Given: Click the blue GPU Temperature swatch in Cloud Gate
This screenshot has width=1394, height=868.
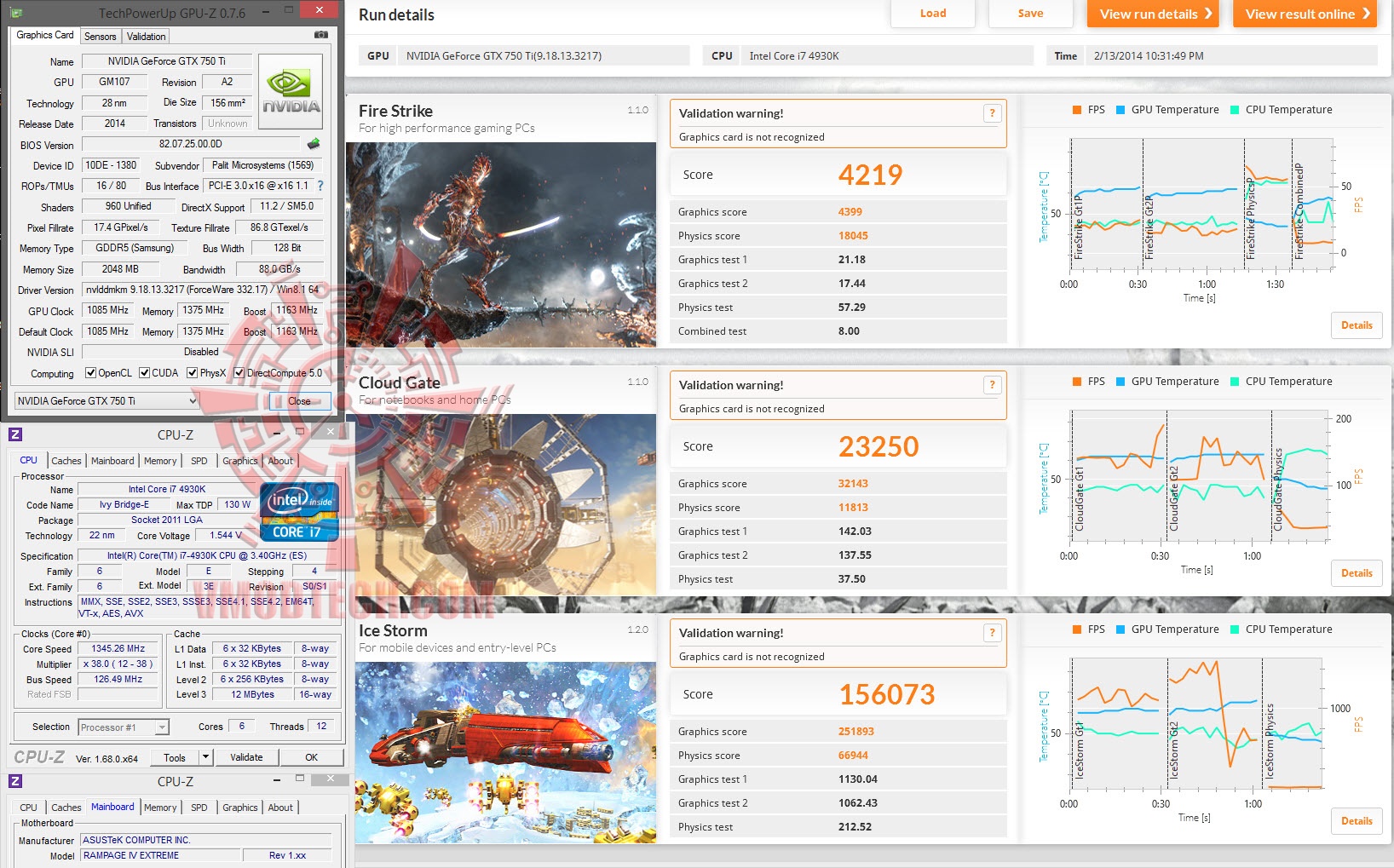Looking at the screenshot, I should coord(1121,382).
